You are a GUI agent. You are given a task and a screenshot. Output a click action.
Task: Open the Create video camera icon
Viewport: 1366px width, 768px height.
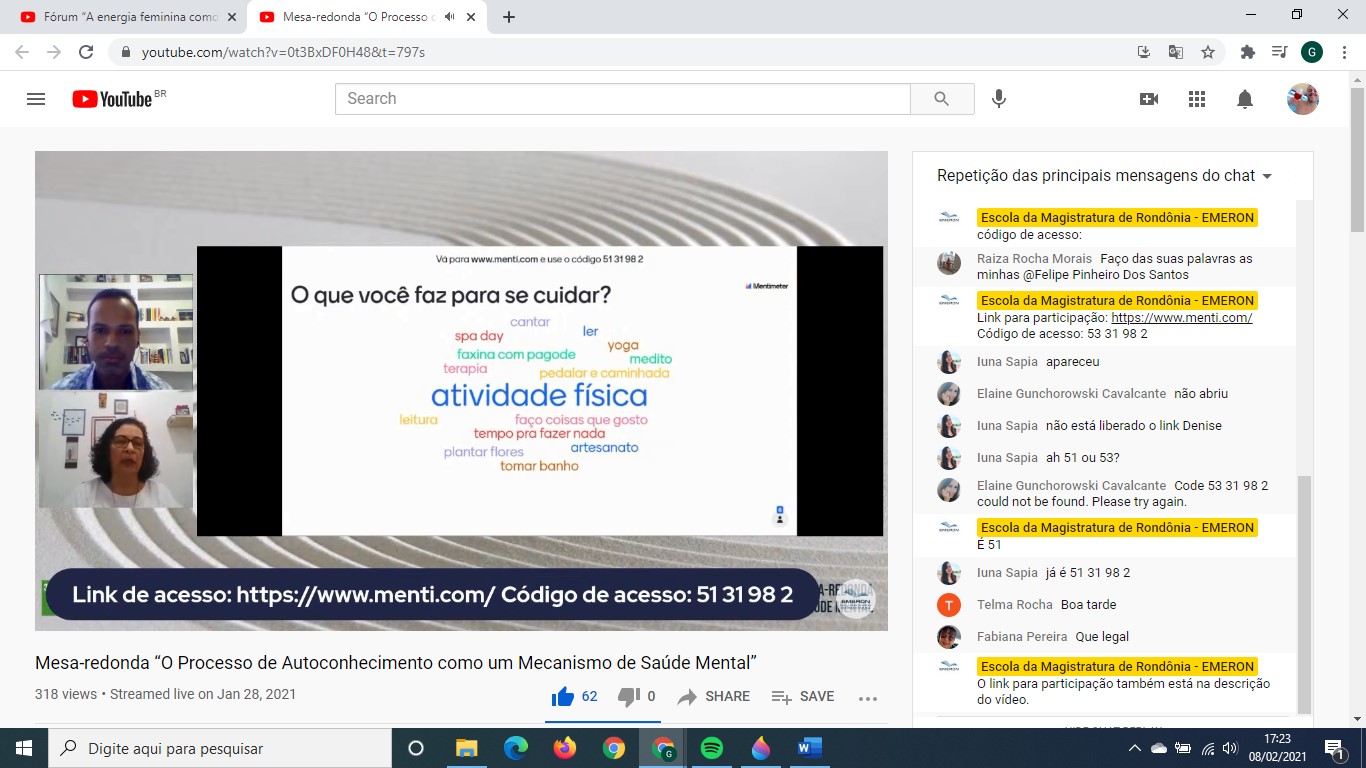point(1149,99)
